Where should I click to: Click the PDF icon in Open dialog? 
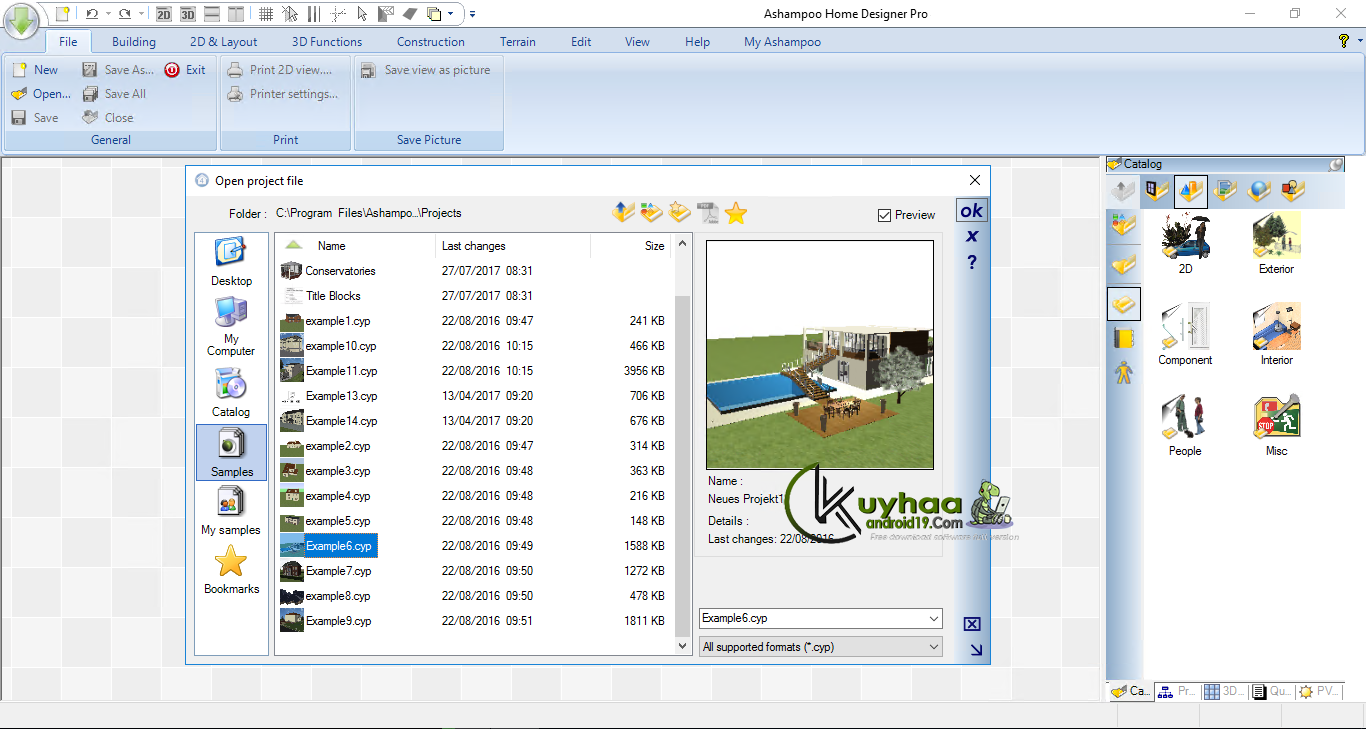pos(708,212)
